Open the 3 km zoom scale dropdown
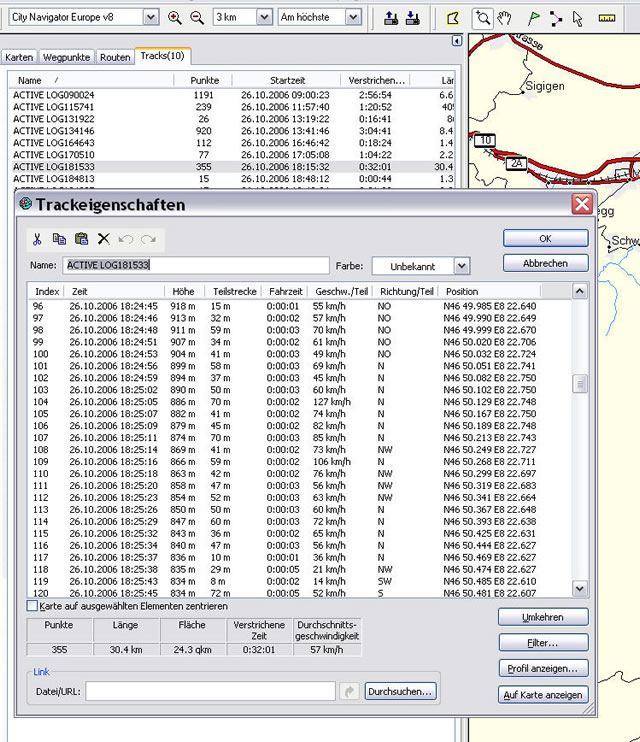The height and width of the screenshot is (742, 640). [x=265, y=18]
